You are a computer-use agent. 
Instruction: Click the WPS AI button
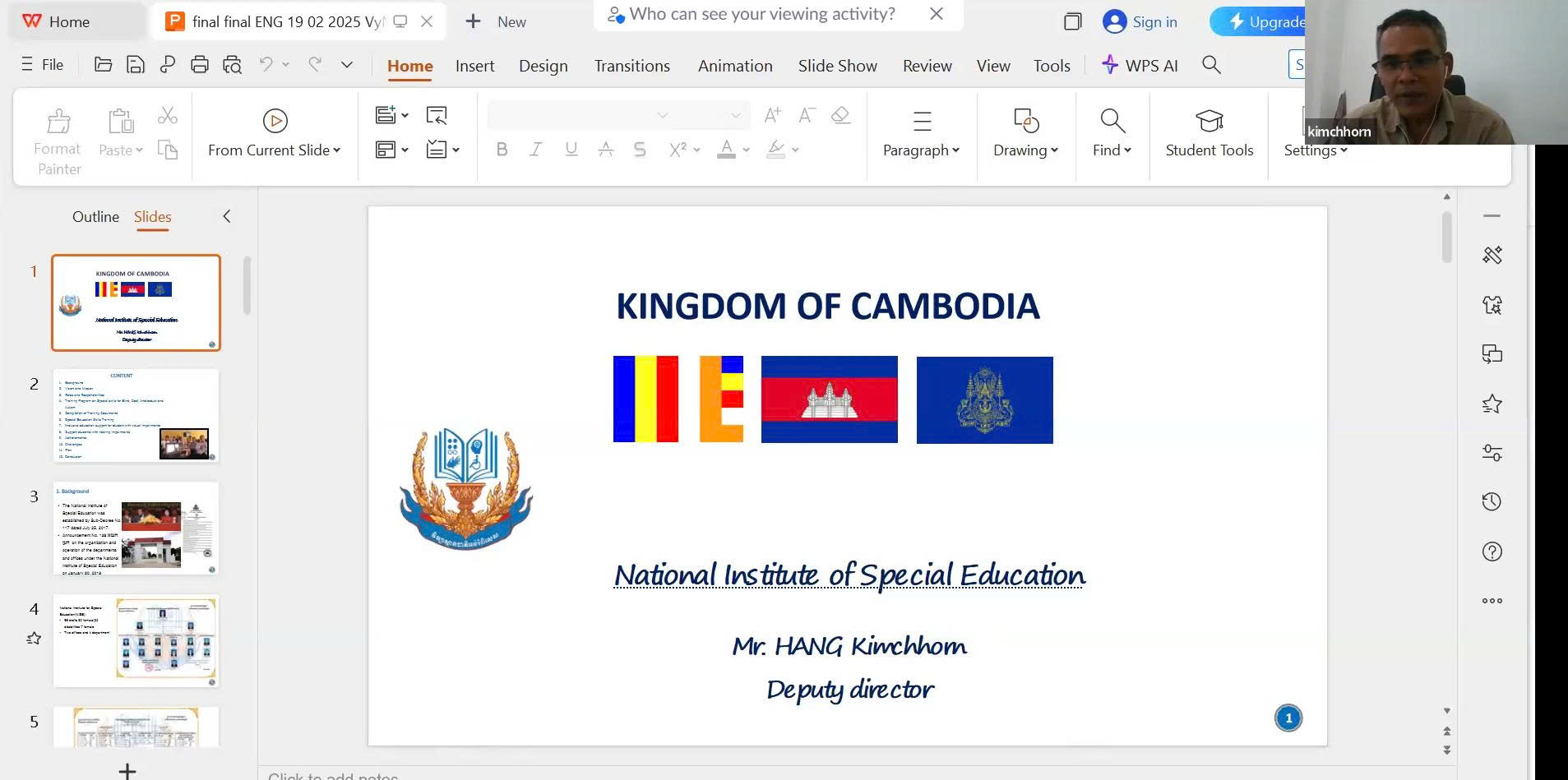[1140, 66]
